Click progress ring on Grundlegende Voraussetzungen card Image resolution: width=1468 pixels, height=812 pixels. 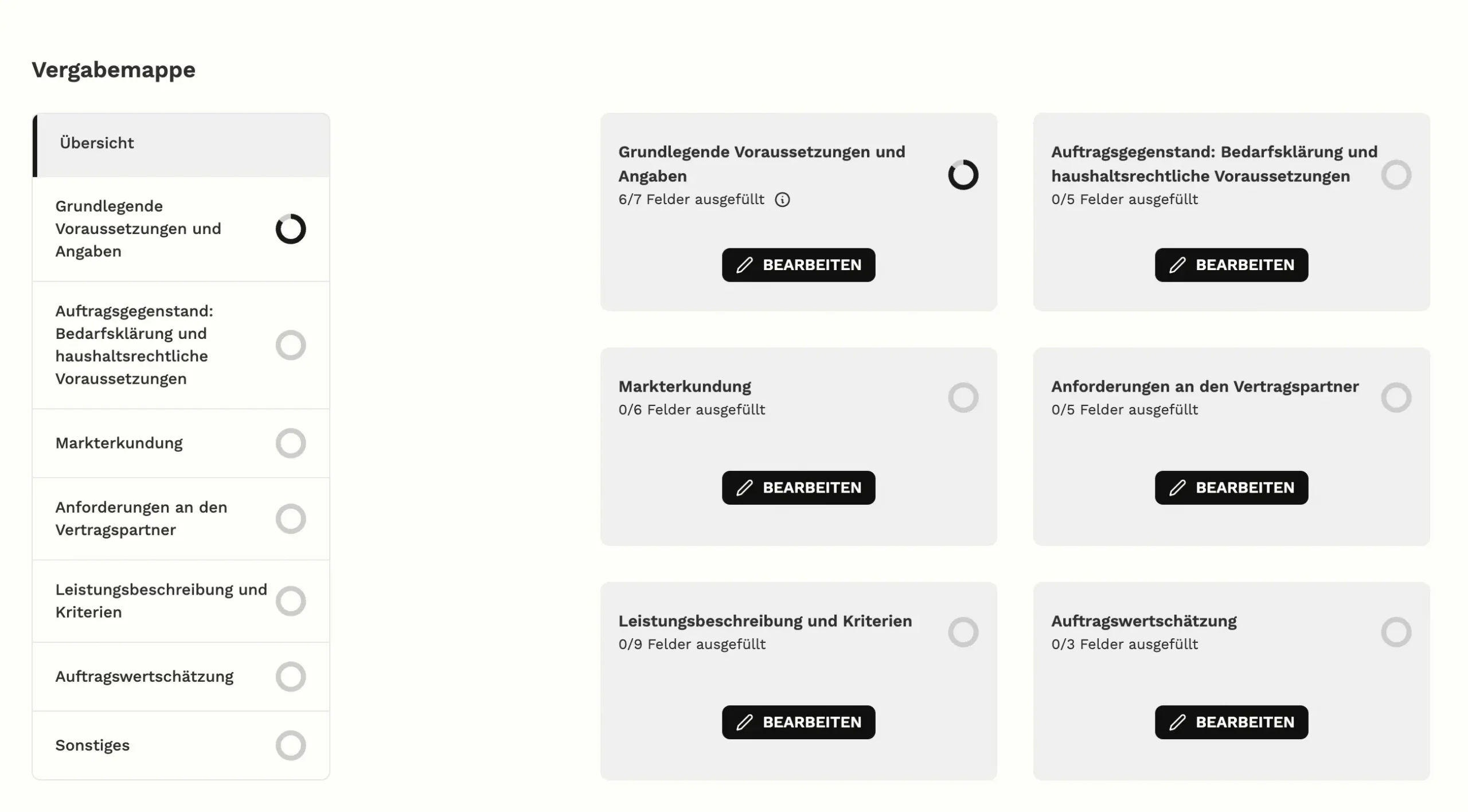(963, 175)
